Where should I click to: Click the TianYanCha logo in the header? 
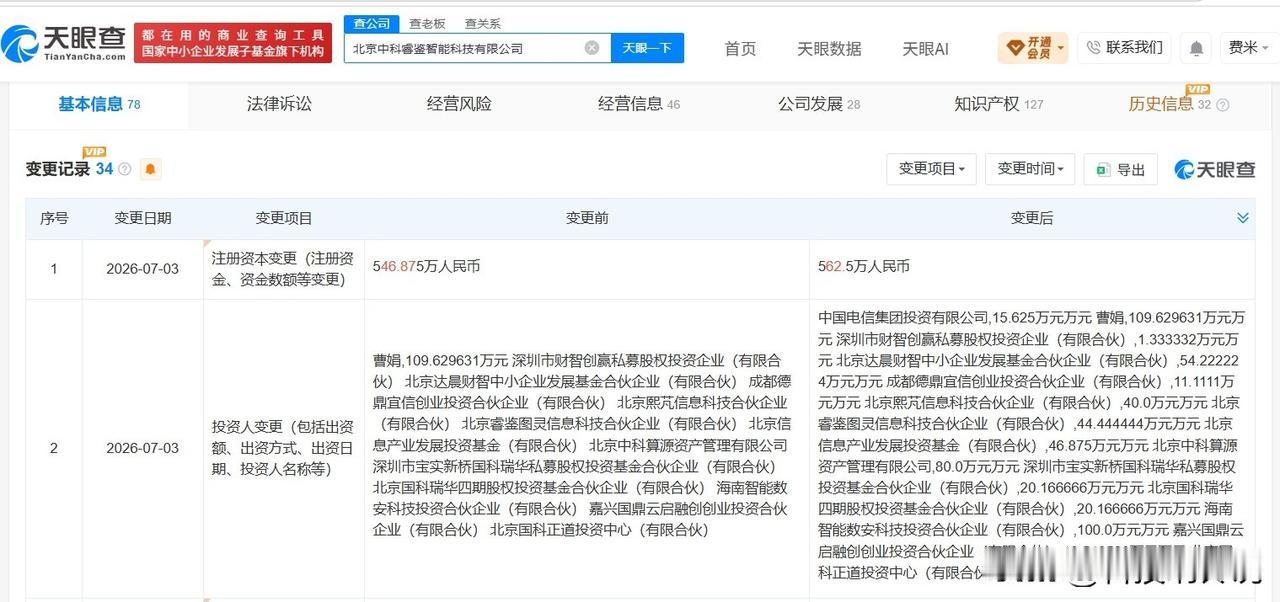tap(63, 43)
